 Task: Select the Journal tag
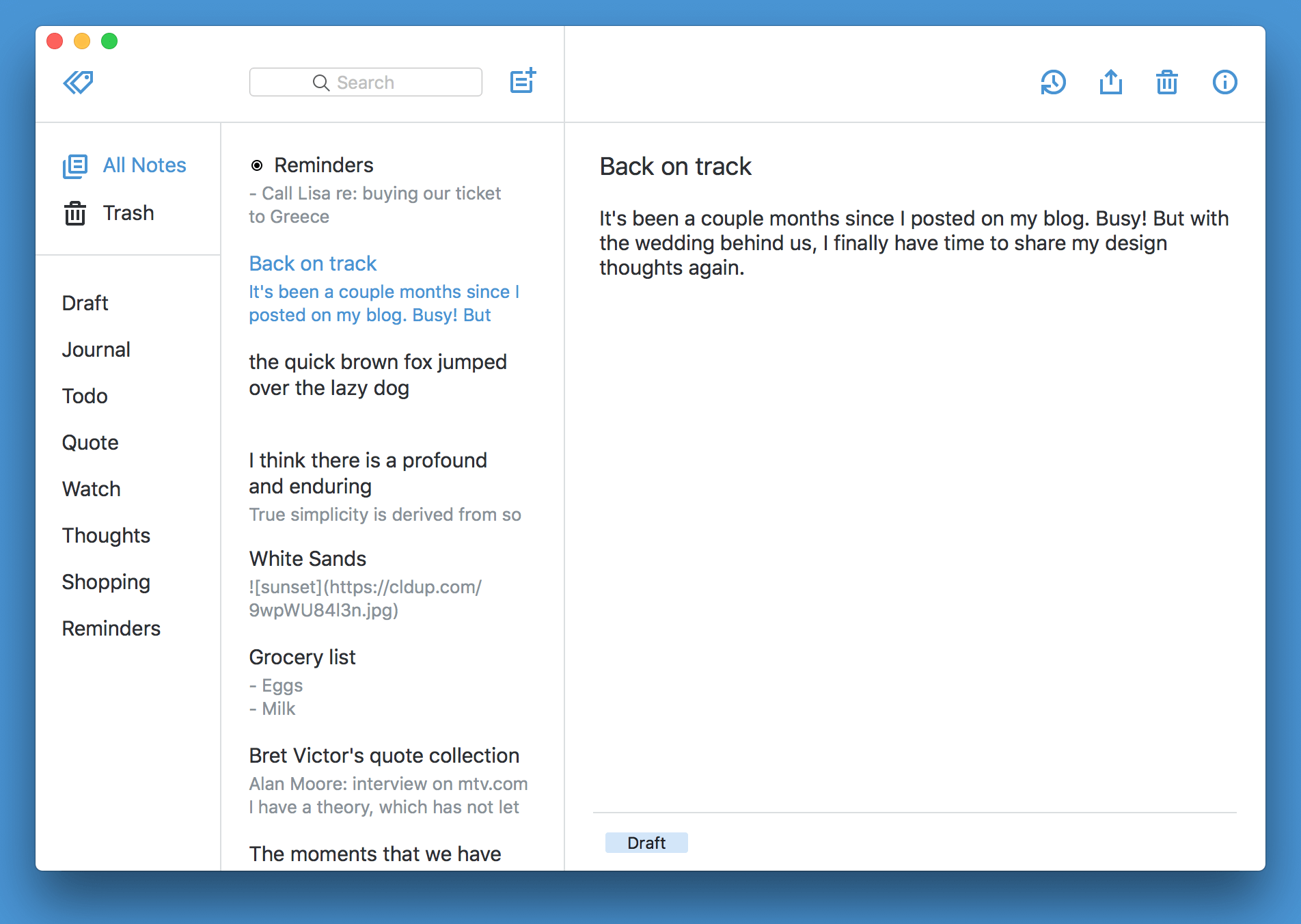[x=96, y=349]
